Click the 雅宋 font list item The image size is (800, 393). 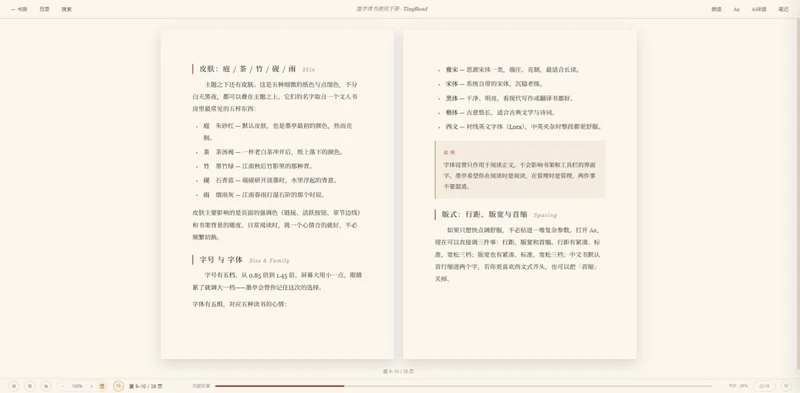click(512, 69)
